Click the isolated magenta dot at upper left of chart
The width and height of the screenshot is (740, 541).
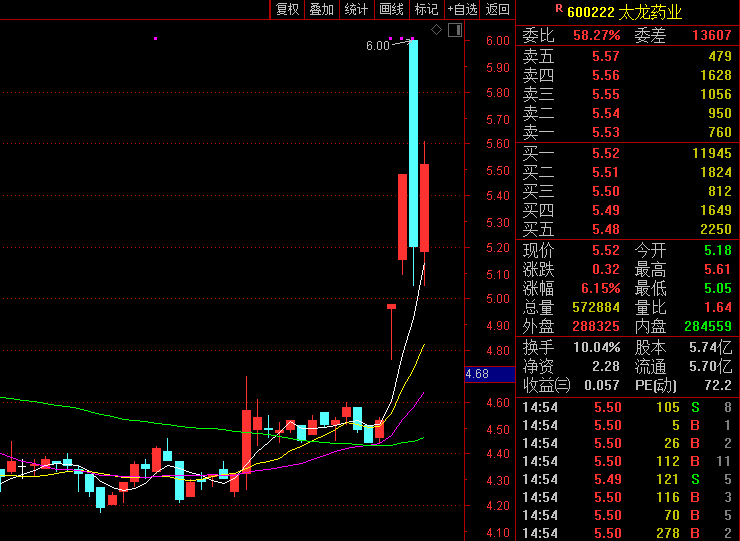[155, 38]
